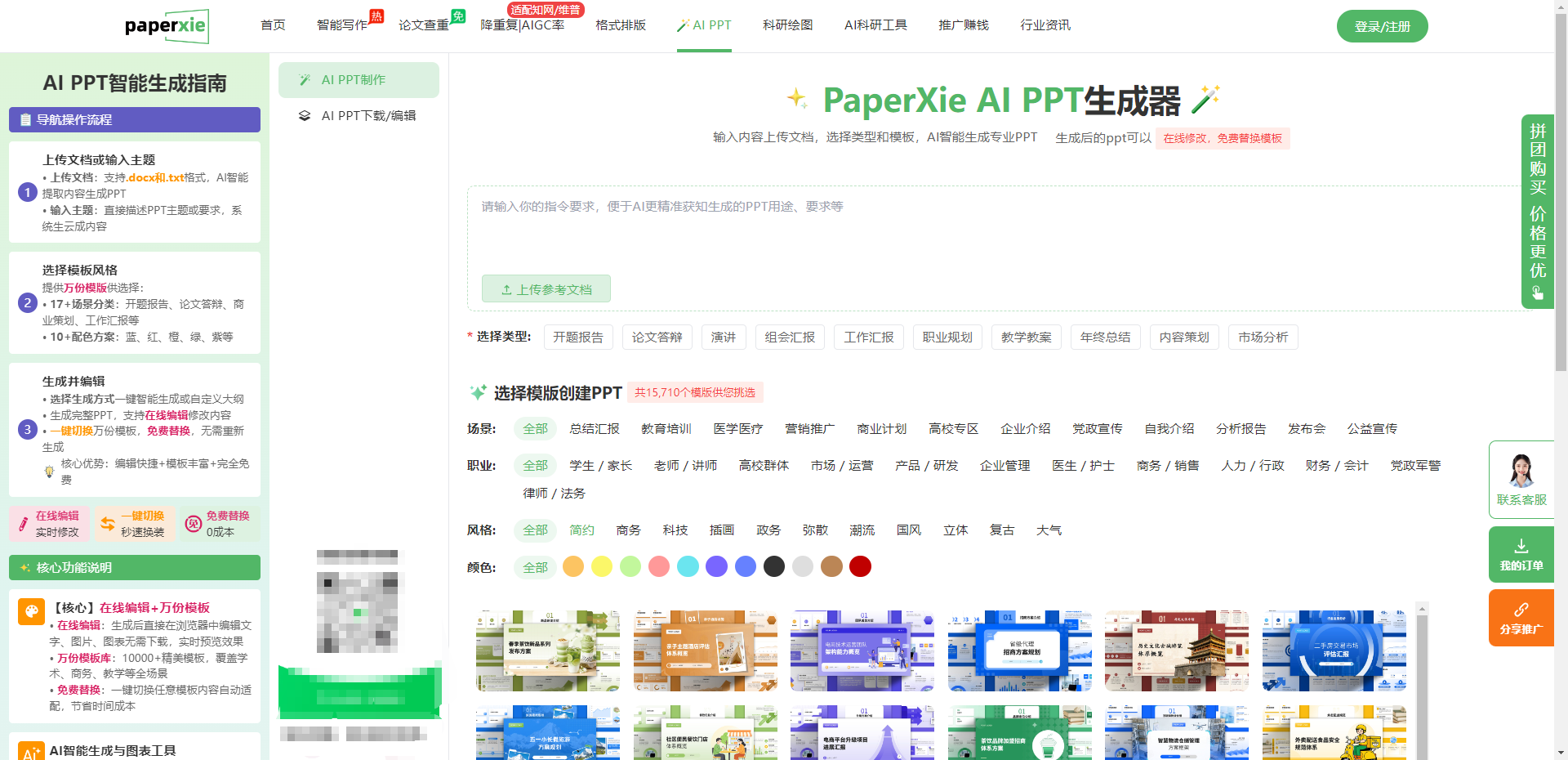
Task: Go to 论文查重 in top navigation
Action: pyautogui.click(x=424, y=25)
